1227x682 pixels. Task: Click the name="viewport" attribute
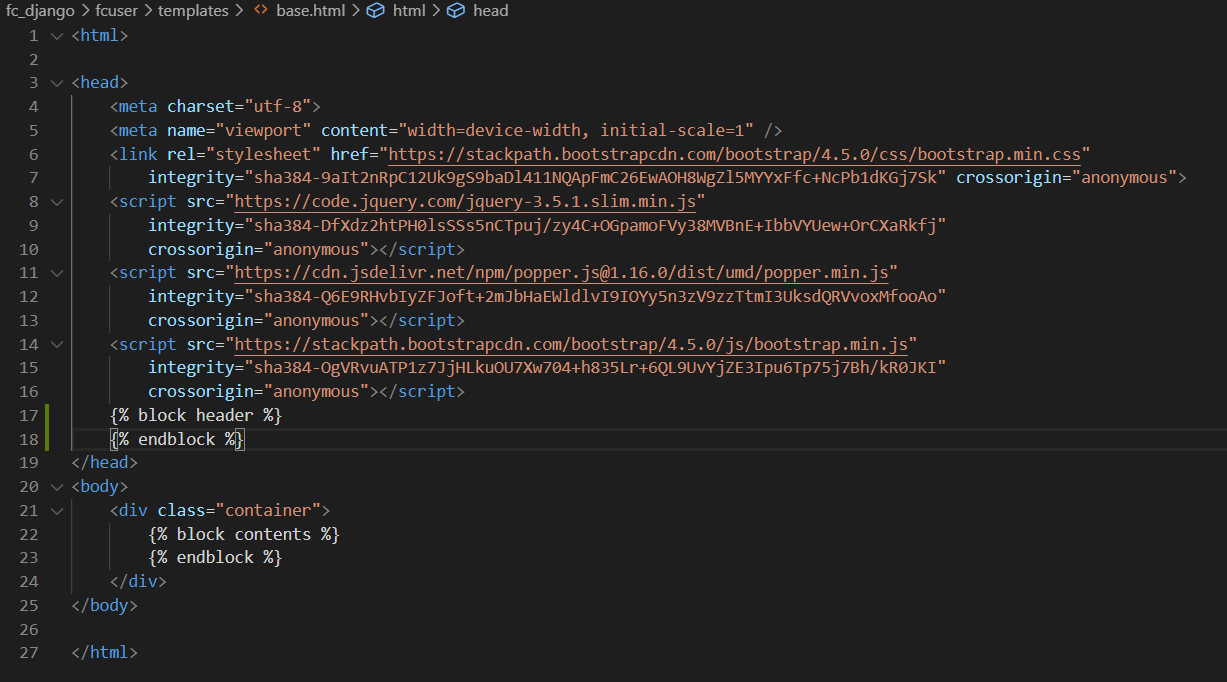coord(239,130)
